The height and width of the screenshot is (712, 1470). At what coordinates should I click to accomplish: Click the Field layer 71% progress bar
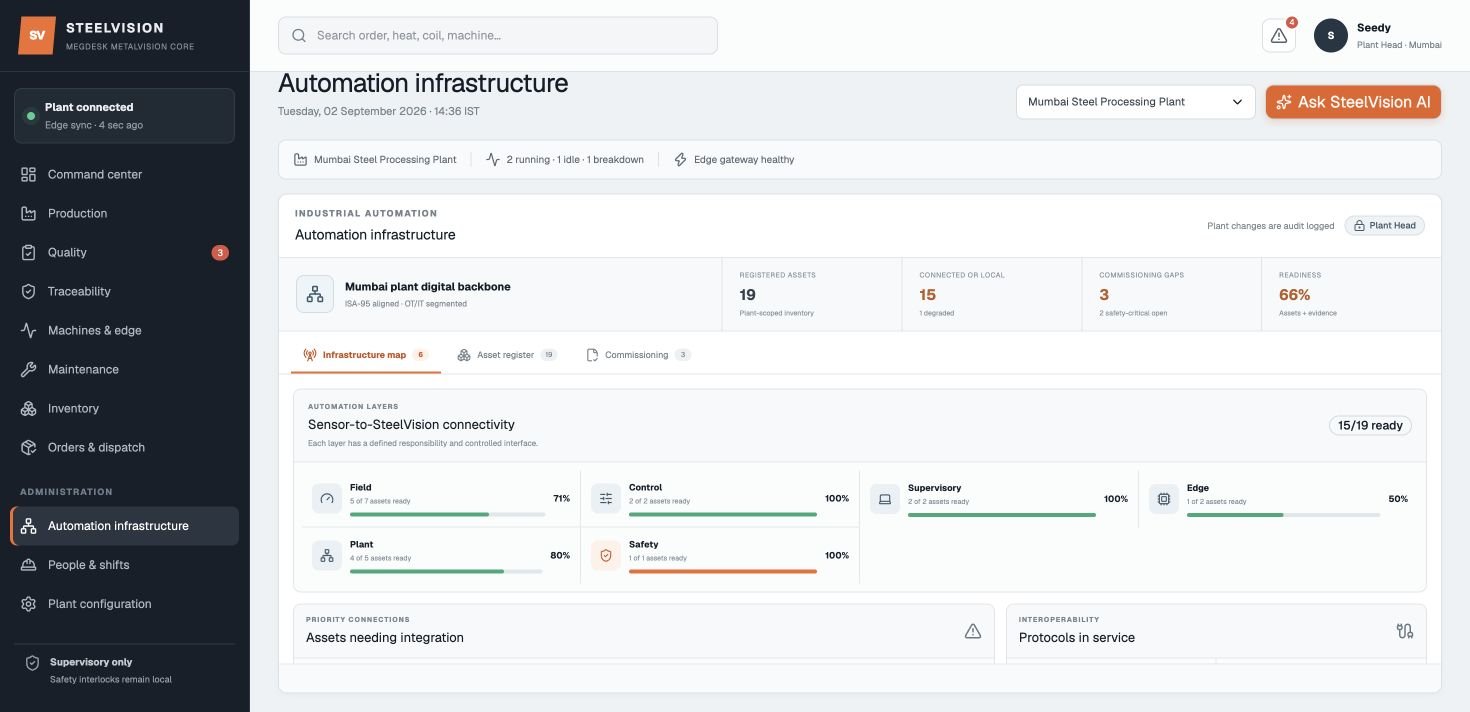click(448, 514)
